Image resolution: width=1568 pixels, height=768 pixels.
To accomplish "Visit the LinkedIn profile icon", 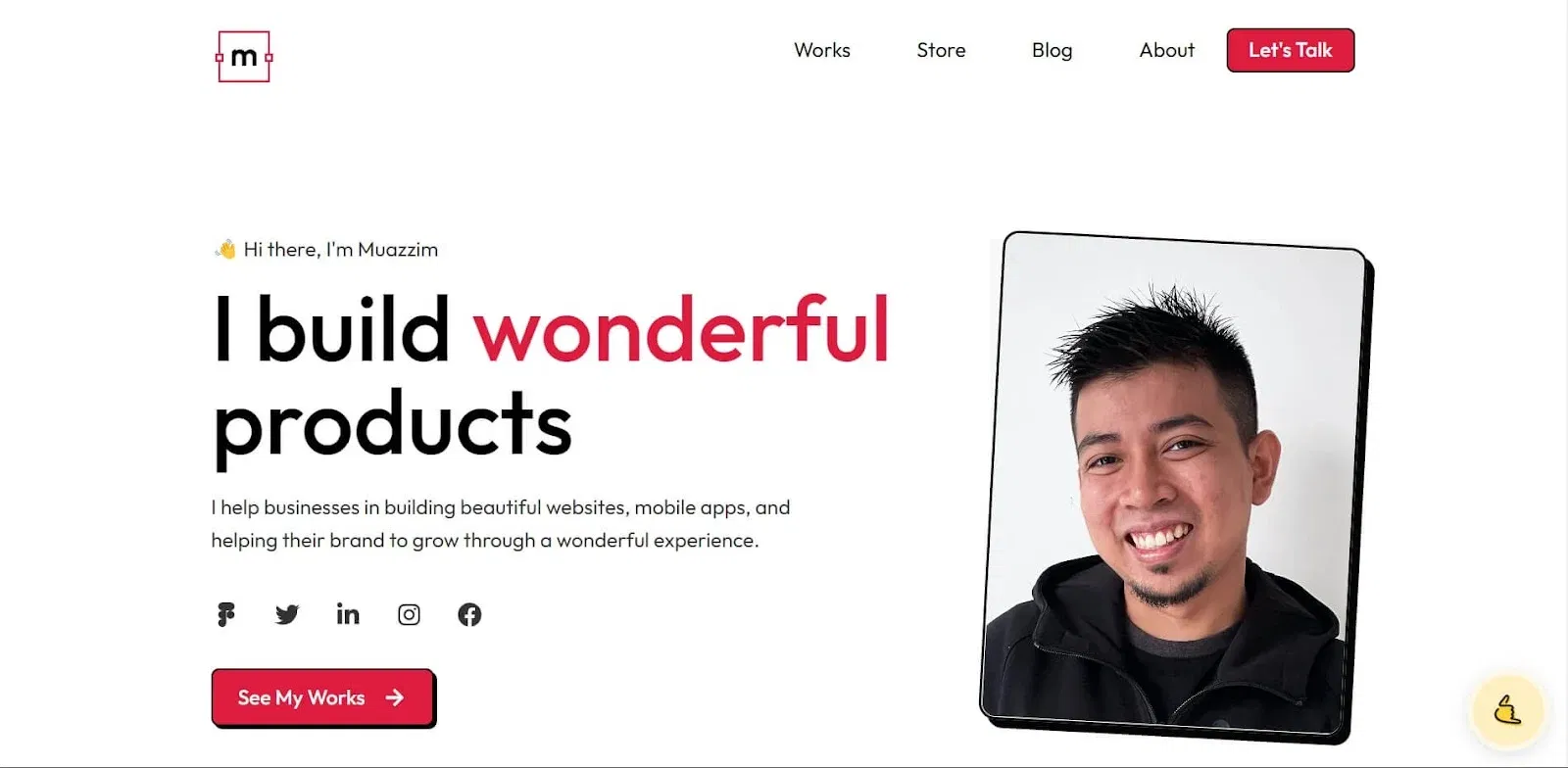I will tap(348, 613).
